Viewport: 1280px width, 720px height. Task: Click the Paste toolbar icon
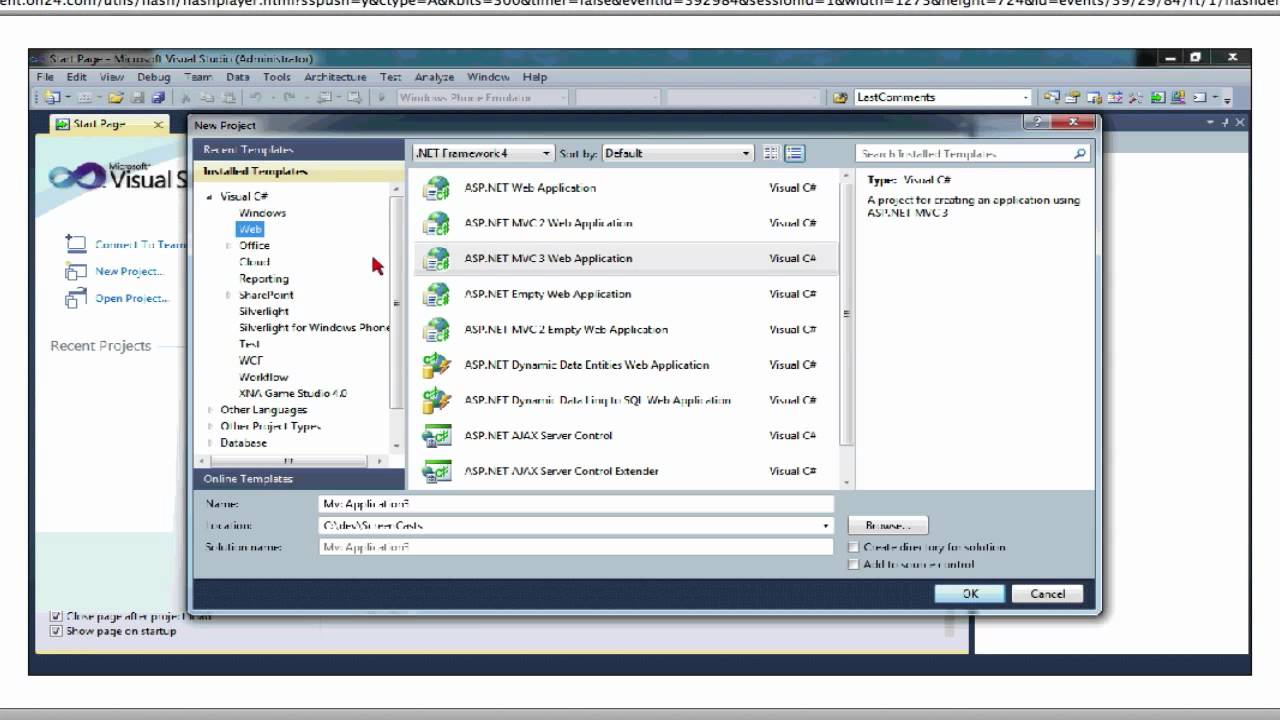coord(229,97)
